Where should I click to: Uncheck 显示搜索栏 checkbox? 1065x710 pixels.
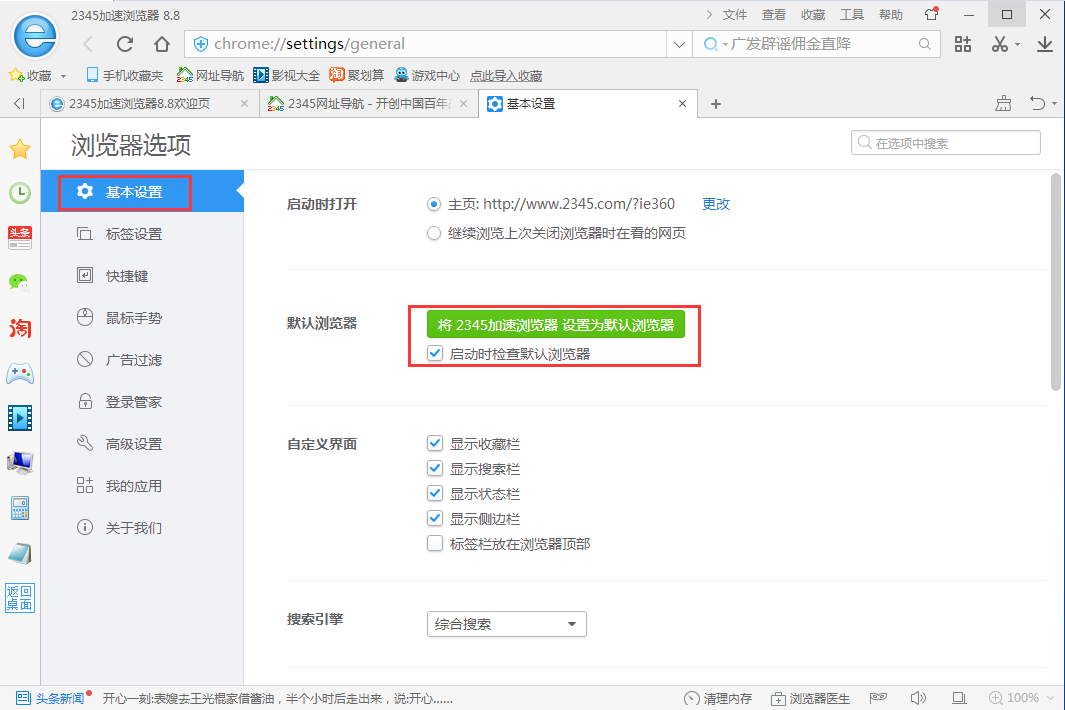pos(435,468)
